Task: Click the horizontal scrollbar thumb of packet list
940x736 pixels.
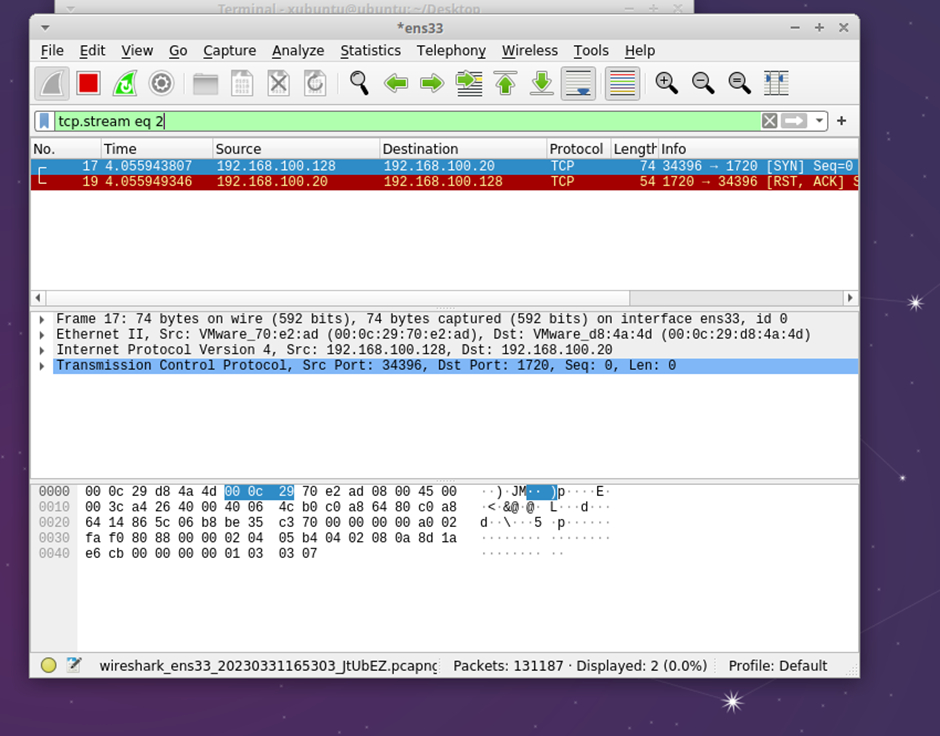Action: click(x=338, y=298)
